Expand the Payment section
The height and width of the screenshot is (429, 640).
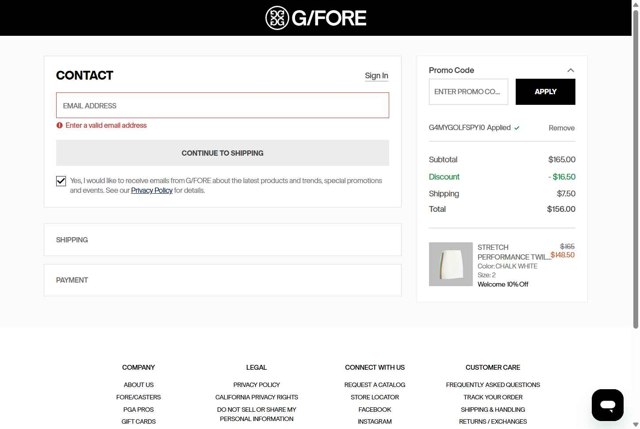tap(222, 280)
